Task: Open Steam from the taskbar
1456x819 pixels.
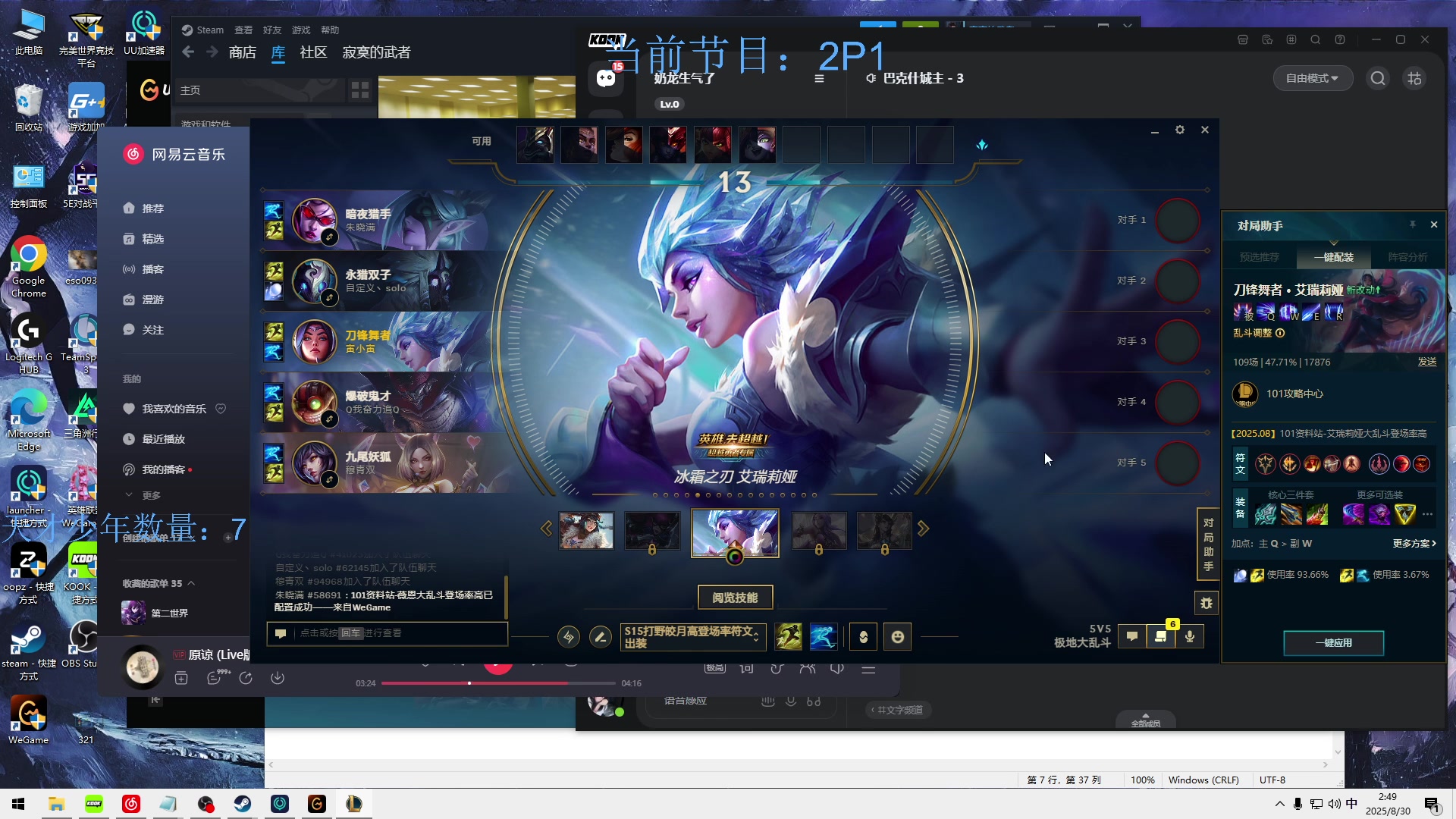Action: tap(243, 804)
